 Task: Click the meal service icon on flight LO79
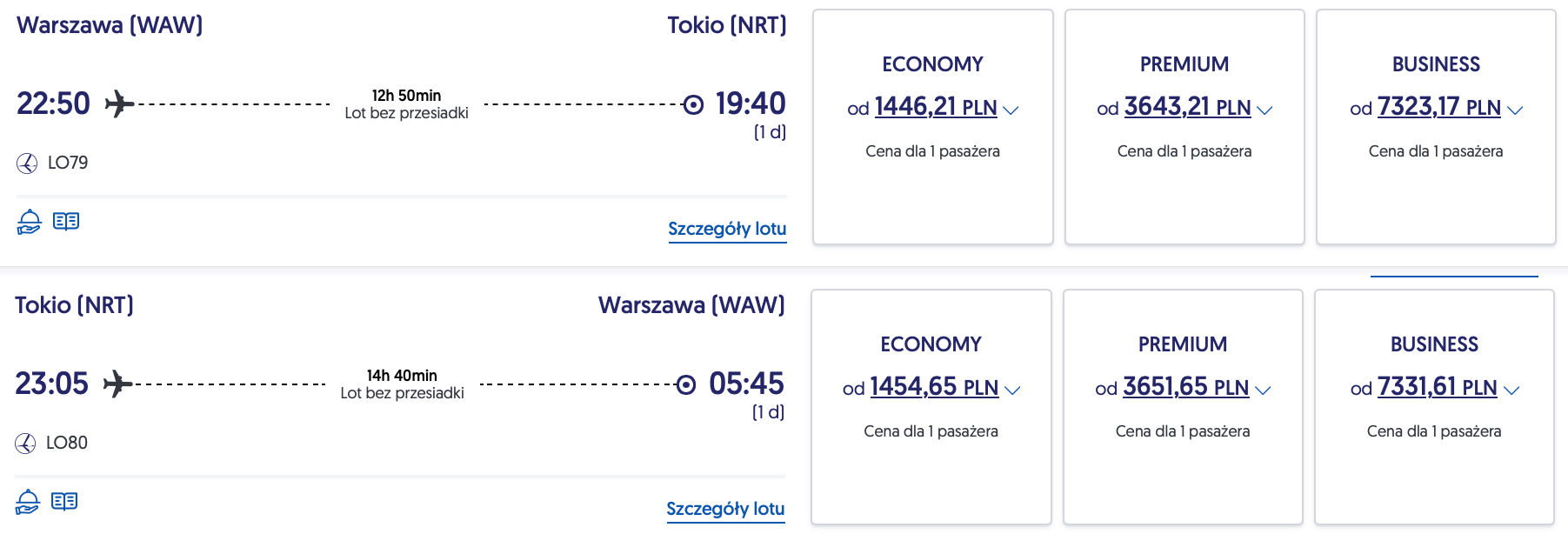pyautogui.click(x=29, y=222)
